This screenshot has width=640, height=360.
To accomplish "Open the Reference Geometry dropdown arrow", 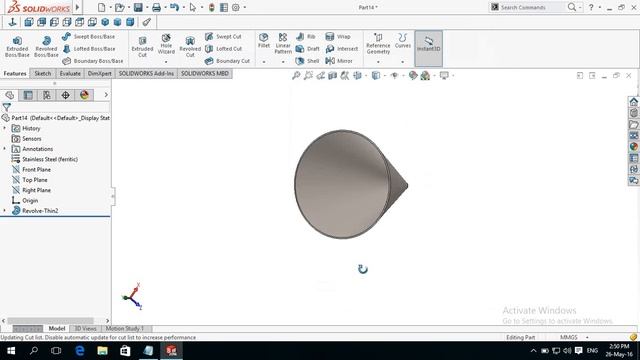I will (378, 62).
